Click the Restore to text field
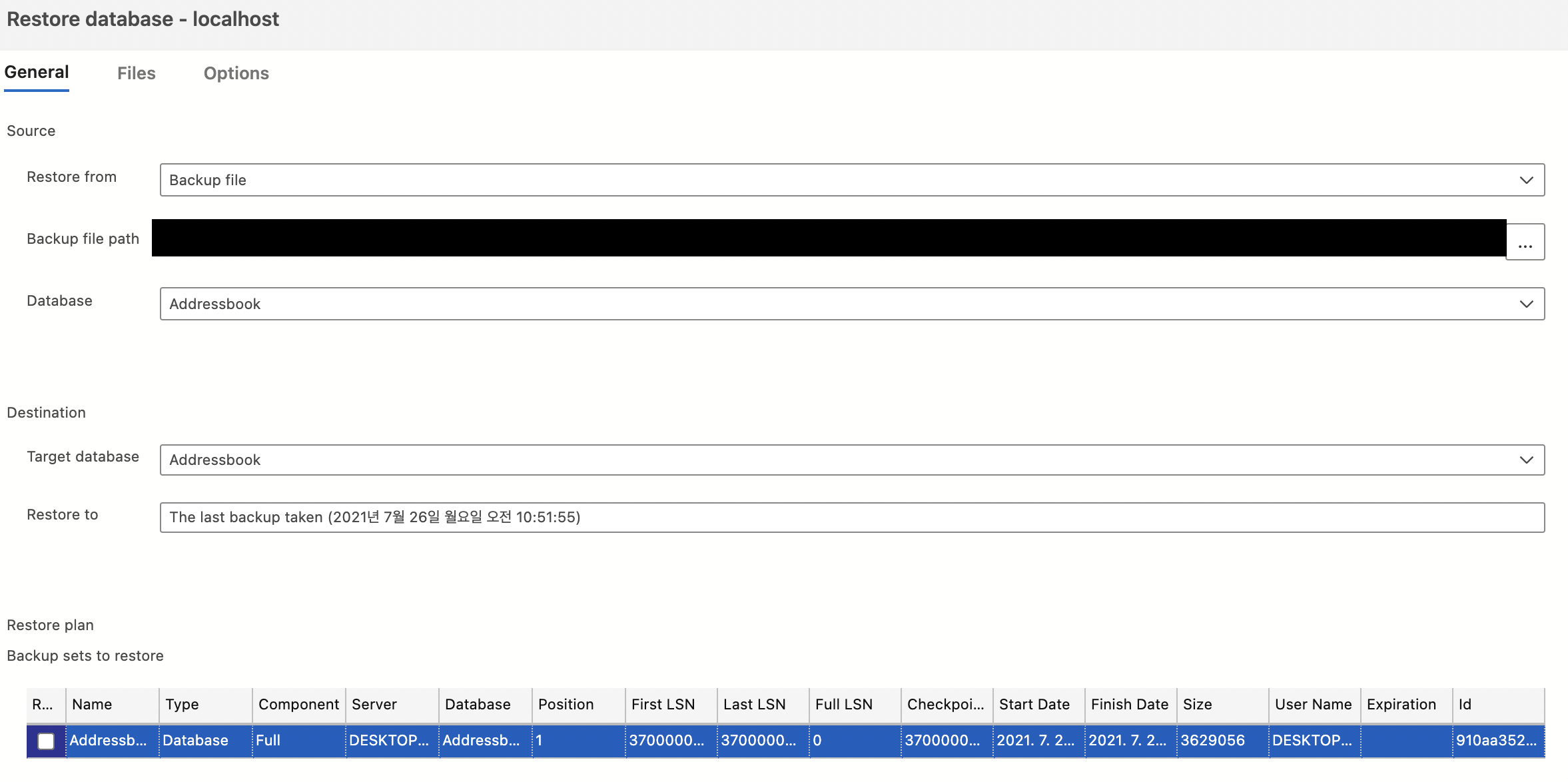This screenshot has width=1568, height=782. [x=851, y=518]
